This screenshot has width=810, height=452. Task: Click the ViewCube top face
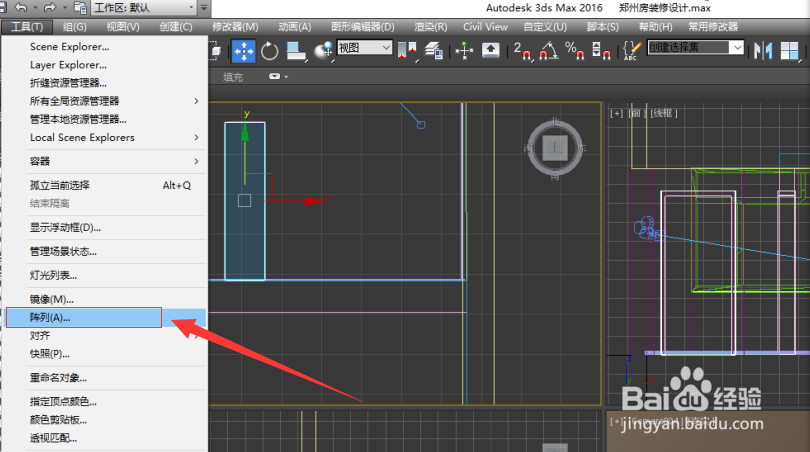(x=555, y=148)
